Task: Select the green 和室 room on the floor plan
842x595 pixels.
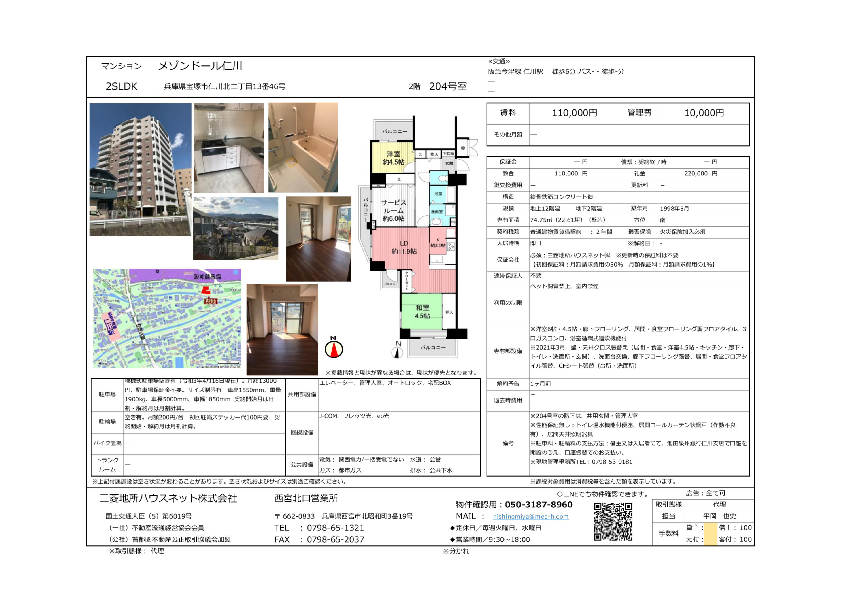Action: [420, 311]
